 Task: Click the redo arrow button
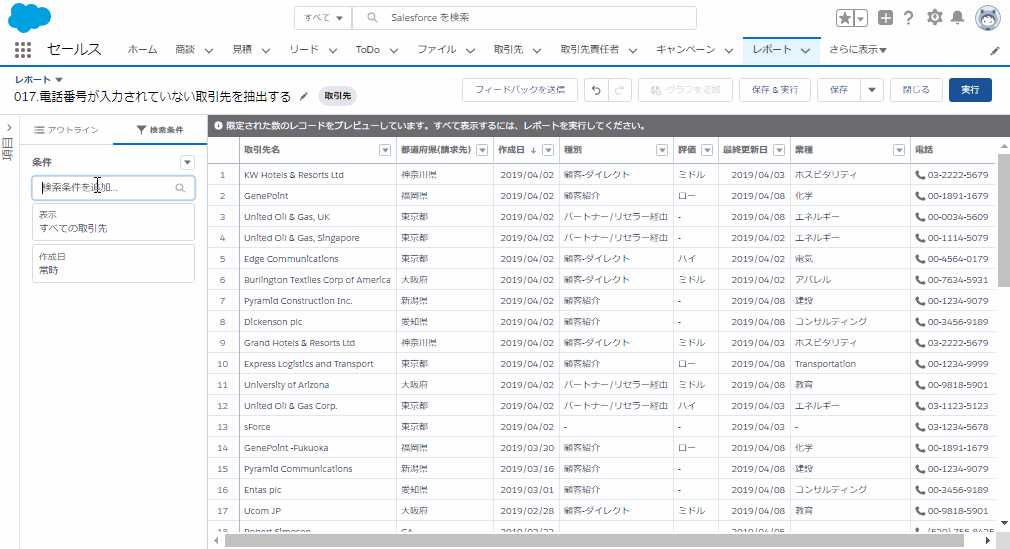(619, 90)
